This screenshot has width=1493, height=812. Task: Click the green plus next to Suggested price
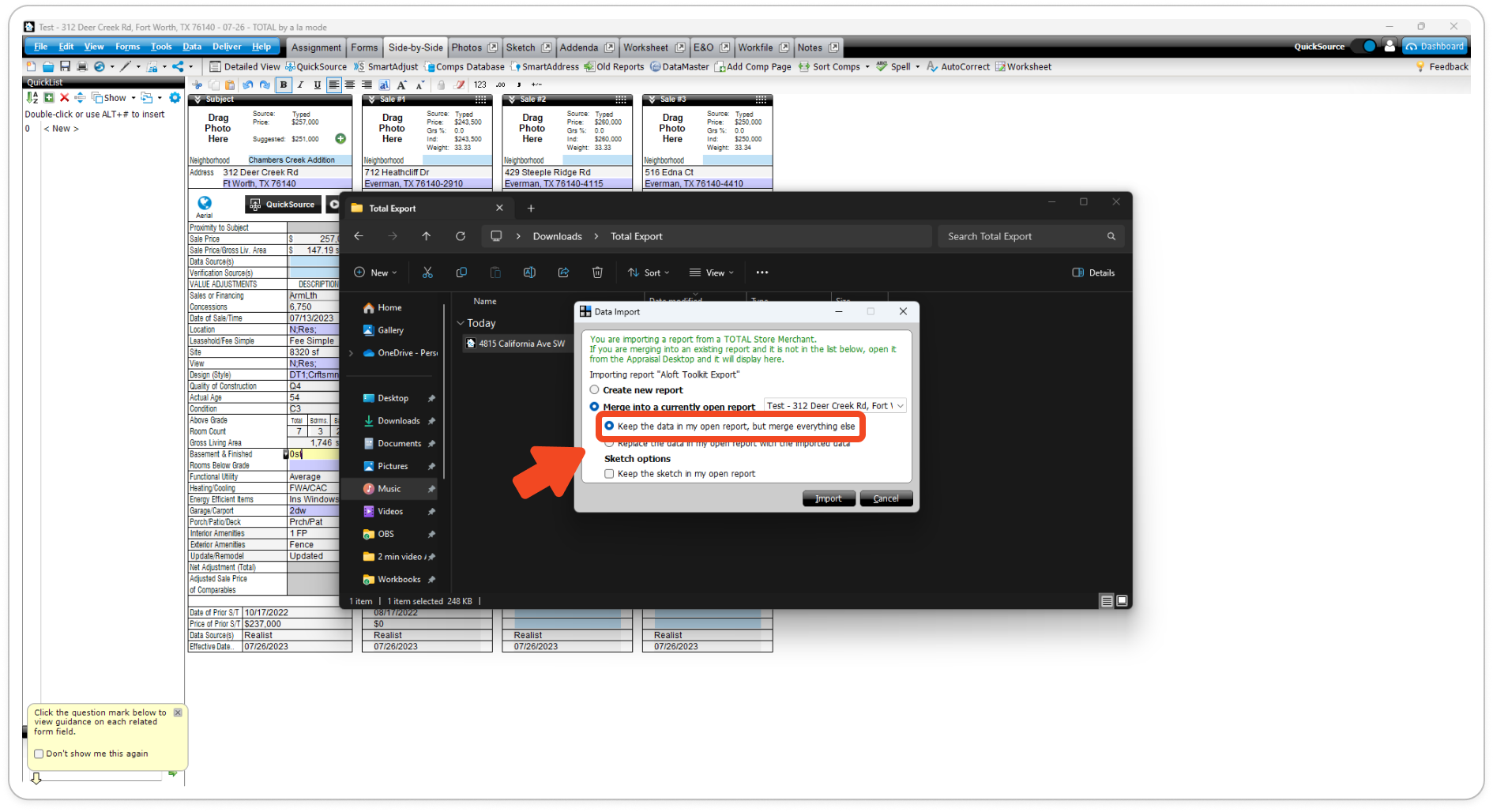340,139
